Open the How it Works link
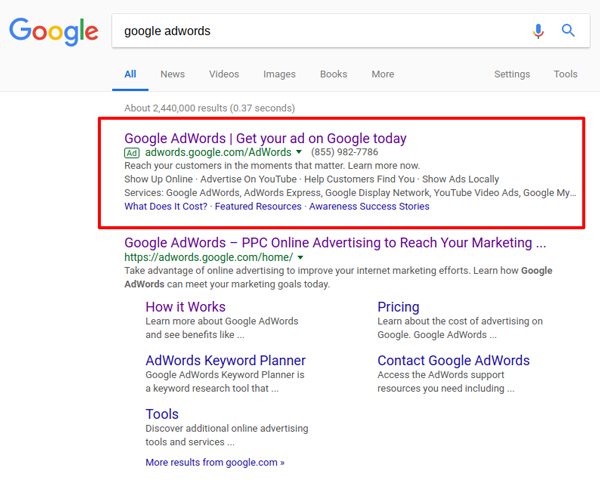This screenshot has height=491, width=600. click(x=186, y=307)
